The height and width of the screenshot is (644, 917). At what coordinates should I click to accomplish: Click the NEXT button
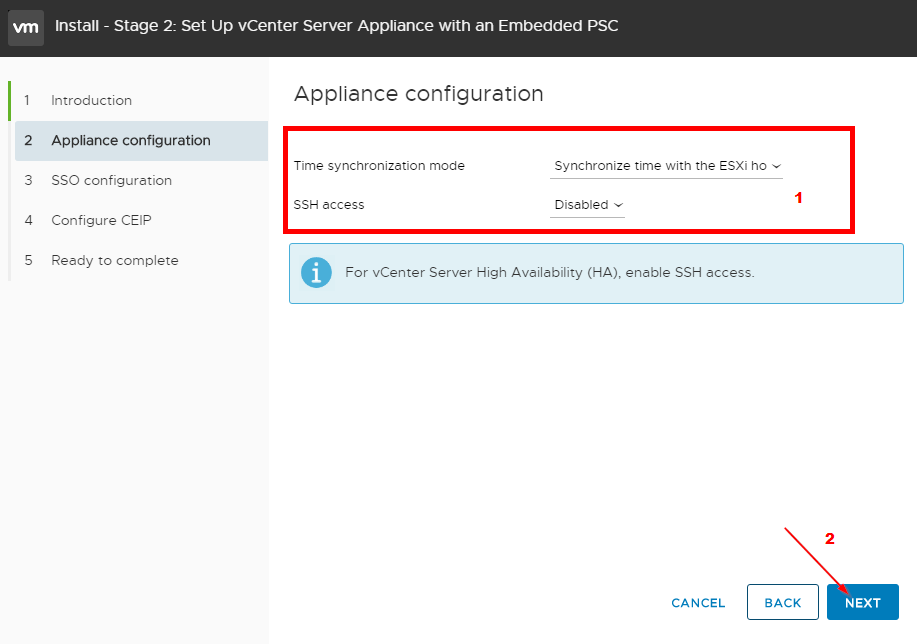coord(863,602)
